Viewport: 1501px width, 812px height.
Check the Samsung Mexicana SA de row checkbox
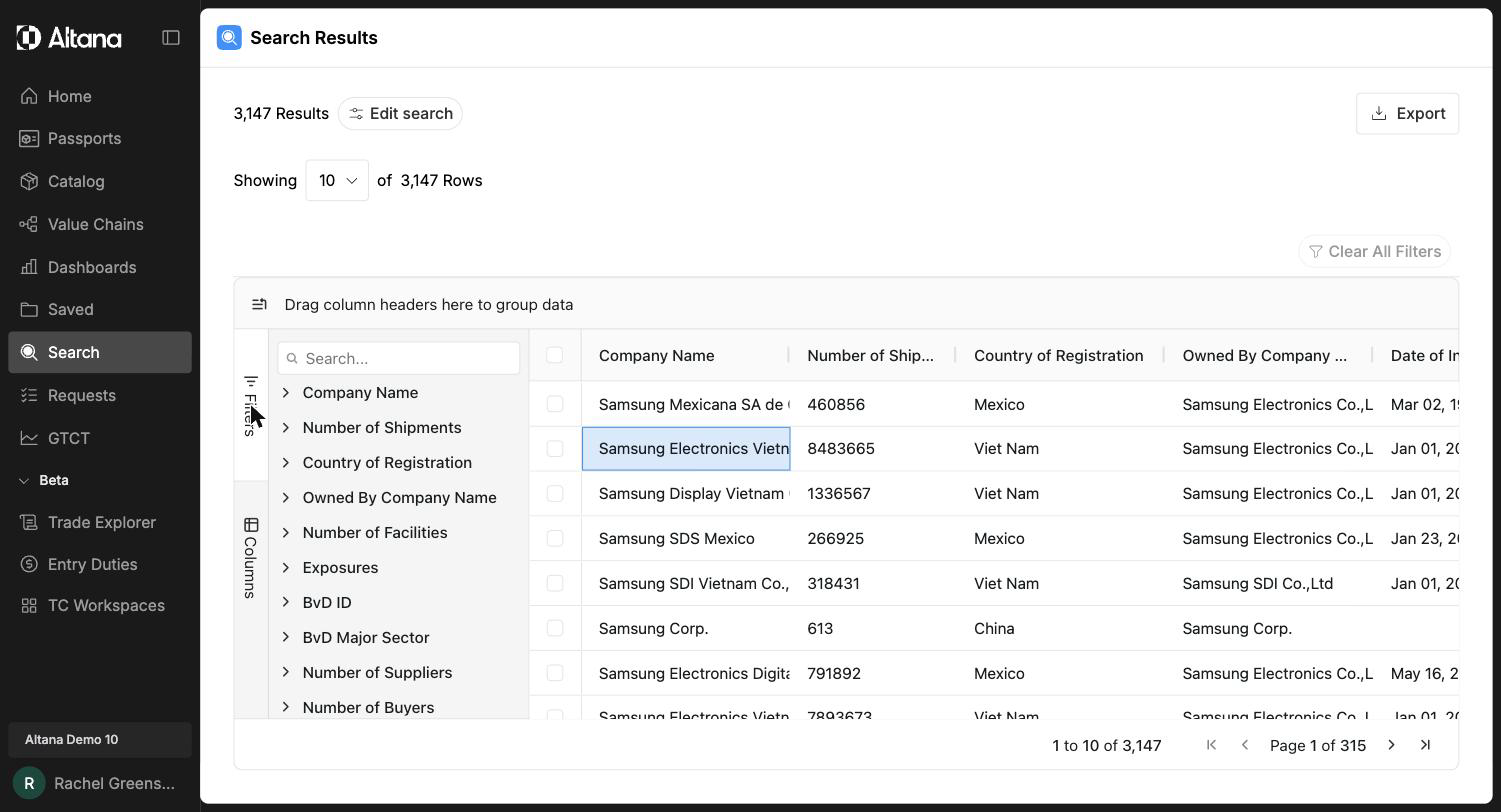[x=555, y=404]
